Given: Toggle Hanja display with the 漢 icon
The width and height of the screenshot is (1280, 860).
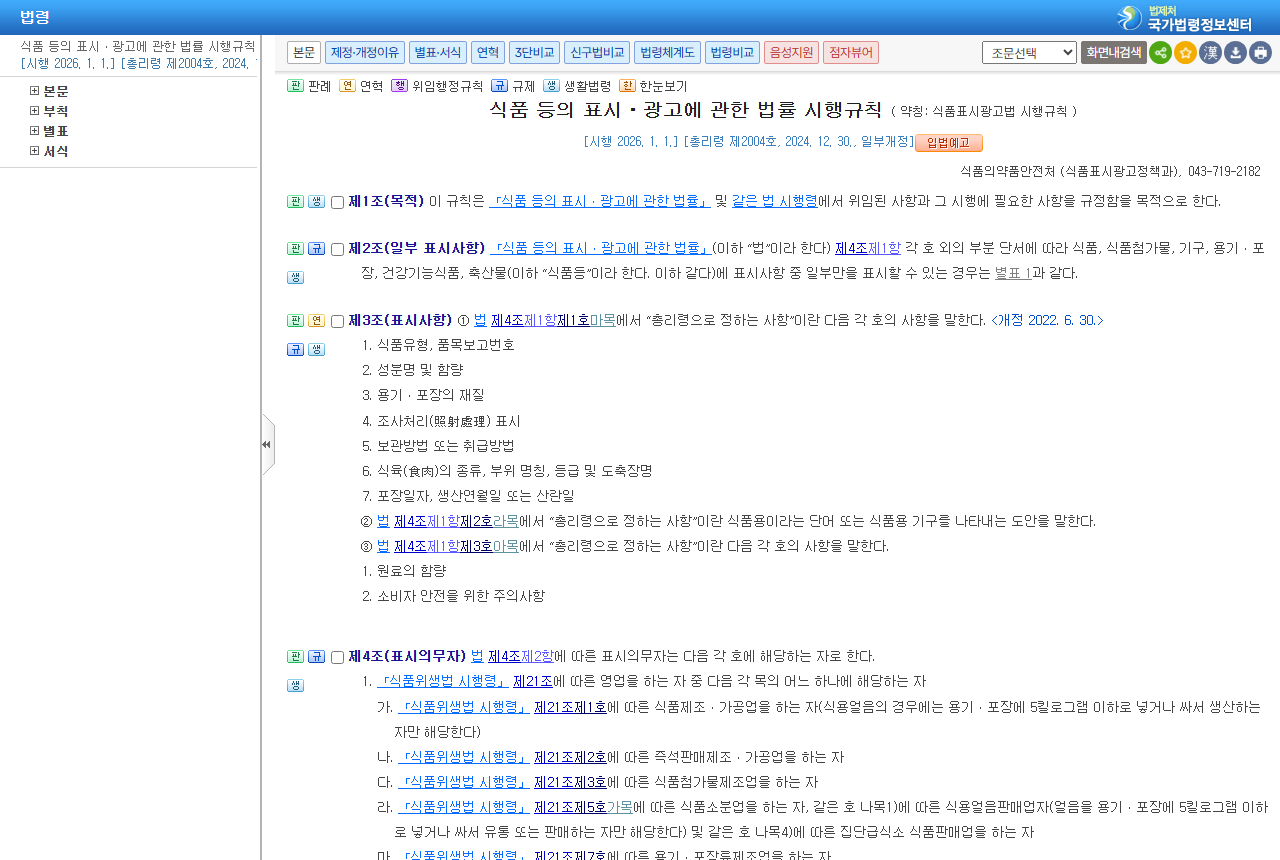Looking at the screenshot, I should pos(1210,53).
